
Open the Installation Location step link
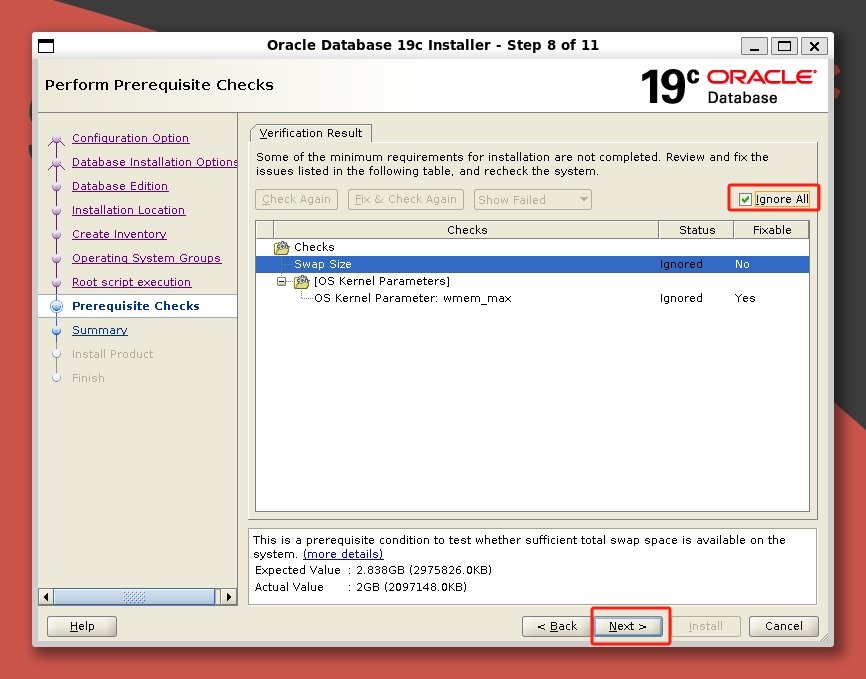[128, 211]
